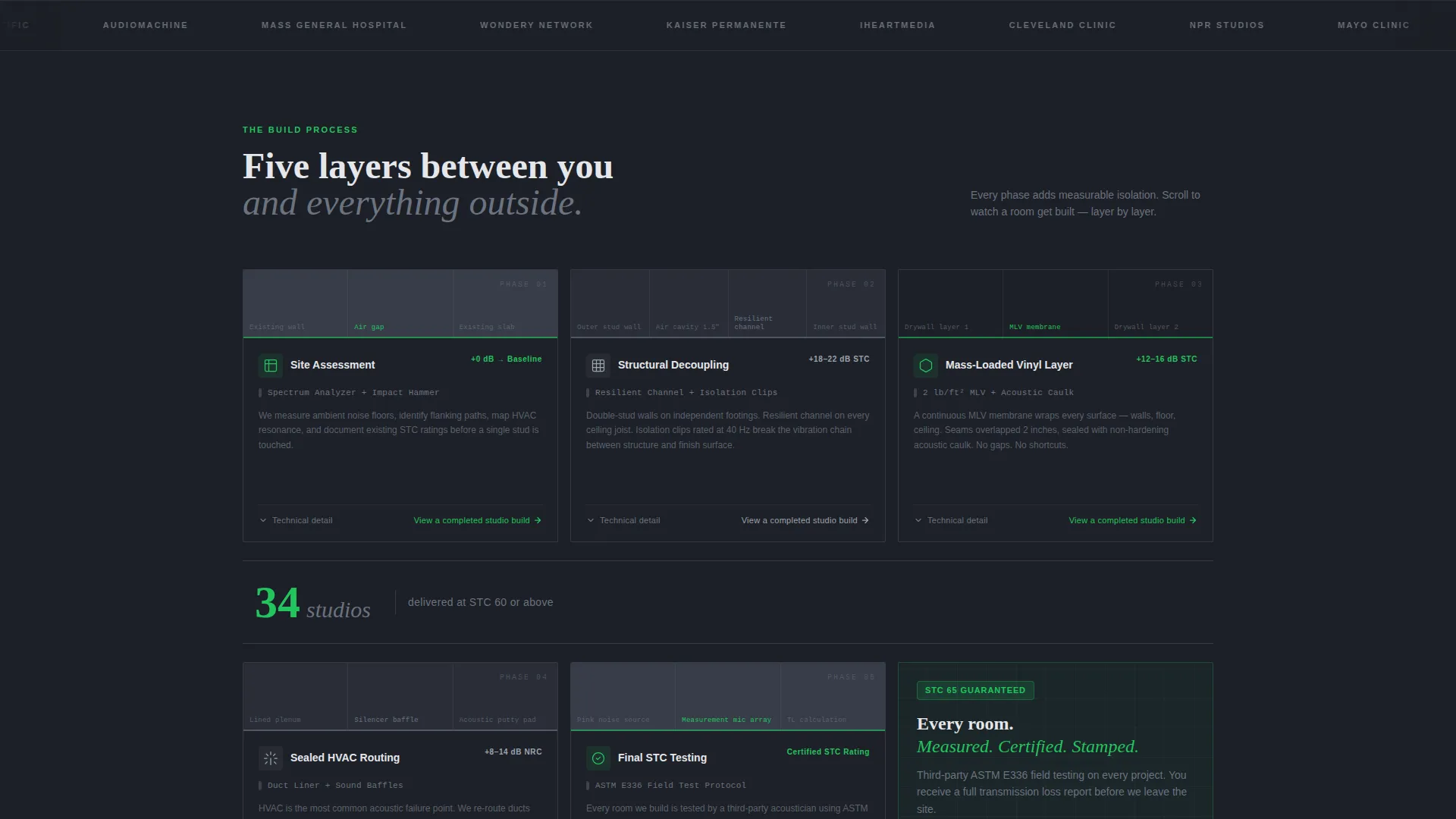Click the Air gap layer segment in Phase 01

pyautogui.click(x=400, y=303)
